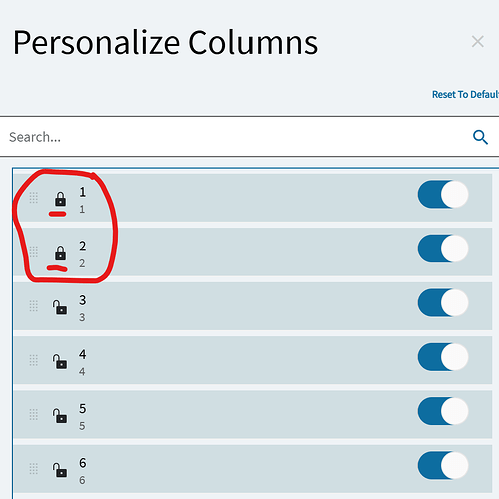
Task: Focus the Search input field
Action: [x=233, y=137]
